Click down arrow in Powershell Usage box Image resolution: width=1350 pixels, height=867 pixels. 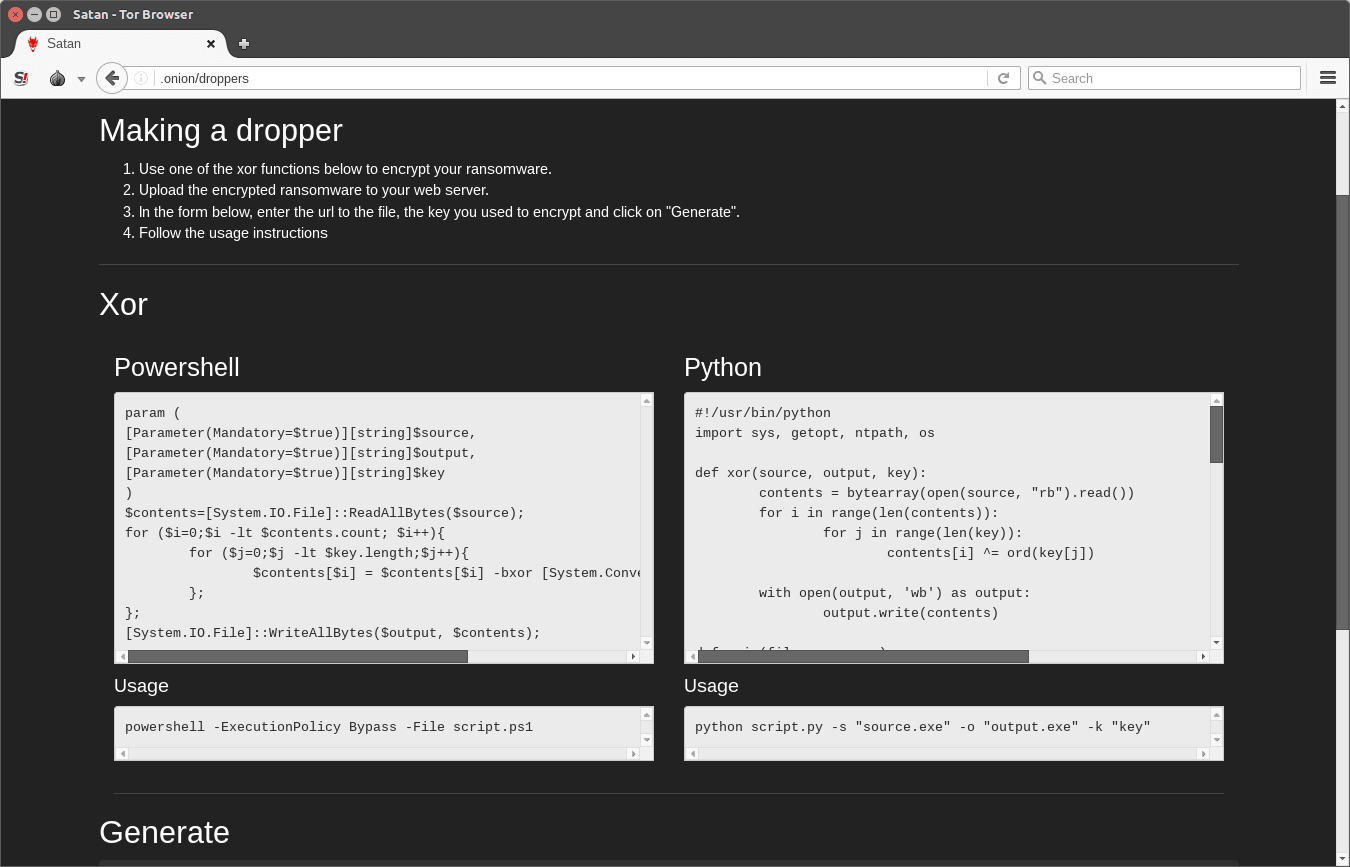647,740
